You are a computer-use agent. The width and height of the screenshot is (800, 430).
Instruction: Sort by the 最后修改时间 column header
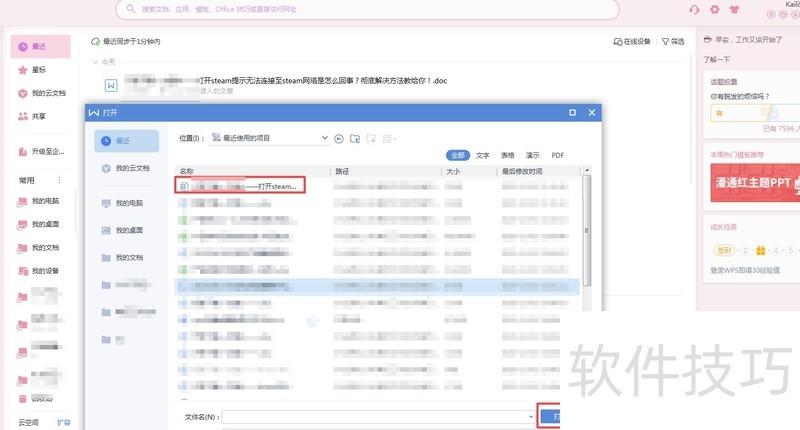point(539,171)
